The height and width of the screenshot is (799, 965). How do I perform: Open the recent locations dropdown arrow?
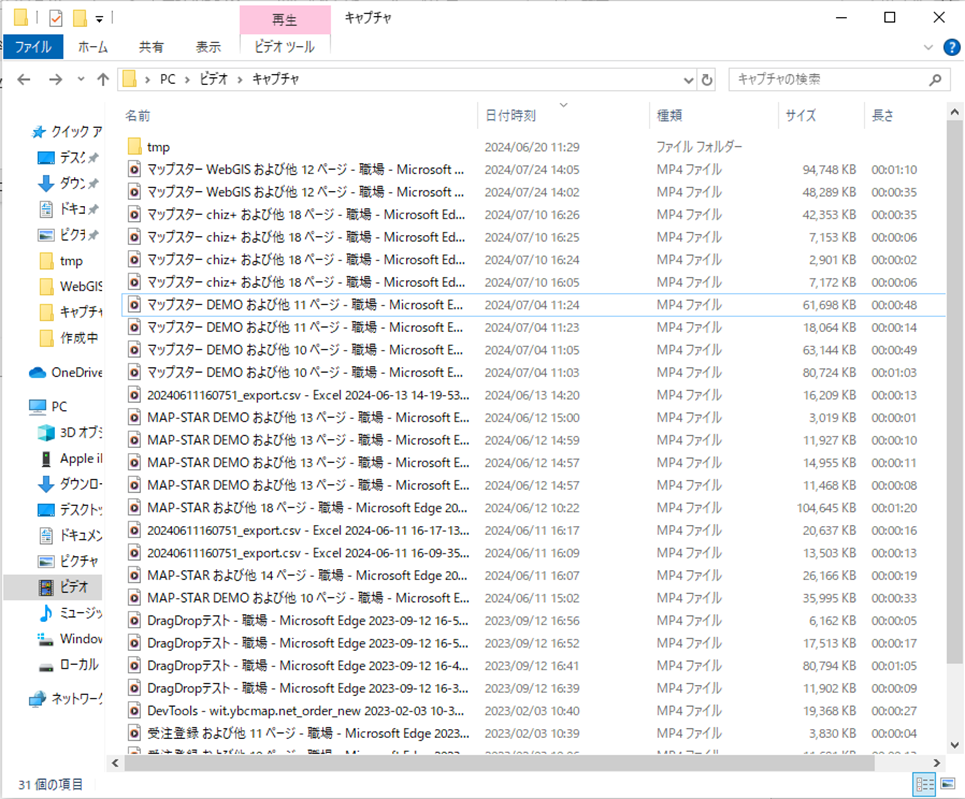click(81, 79)
